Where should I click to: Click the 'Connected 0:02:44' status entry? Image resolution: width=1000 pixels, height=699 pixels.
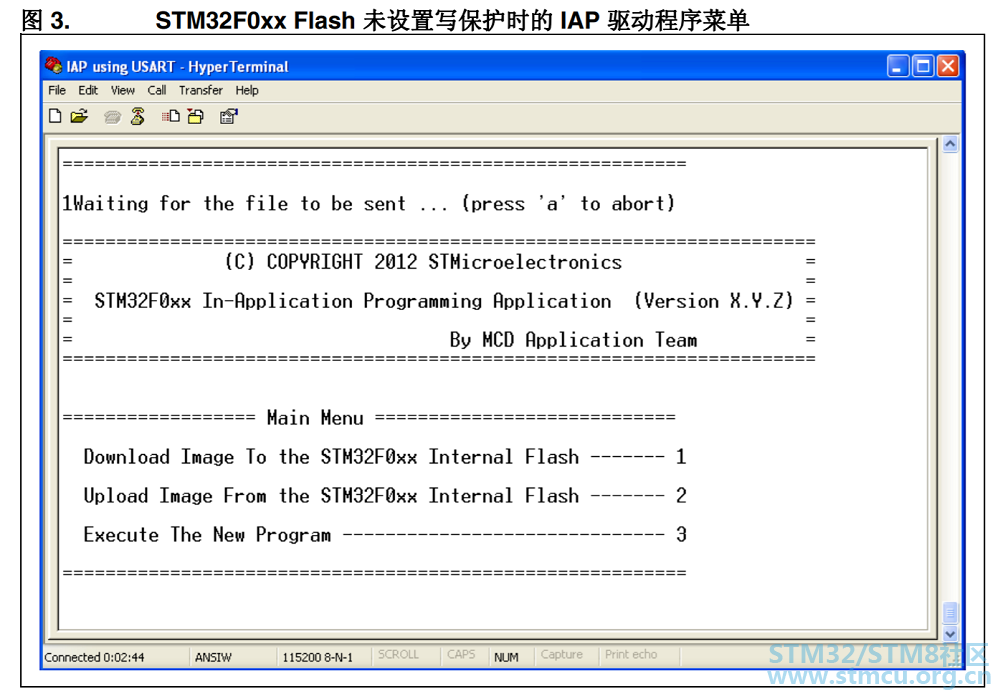click(x=94, y=657)
